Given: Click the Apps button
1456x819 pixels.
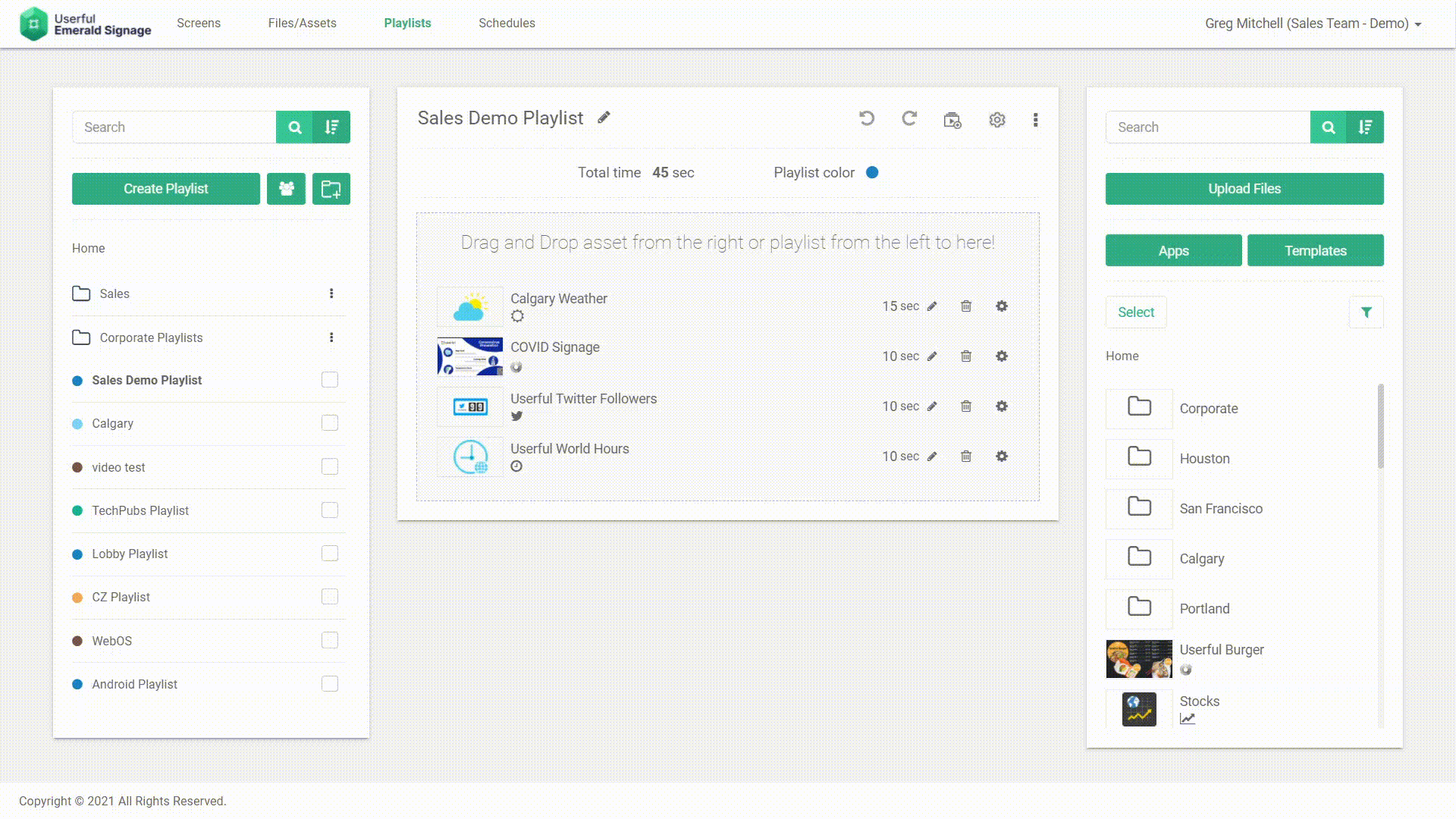Looking at the screenshot, I should 1174,250.
